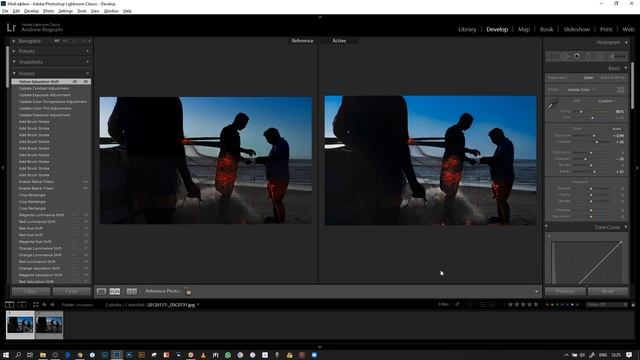Viewport: 640px width, 360px height.
Task: Open second window display icon in filmstrip bar
Action: click(22, 304)
